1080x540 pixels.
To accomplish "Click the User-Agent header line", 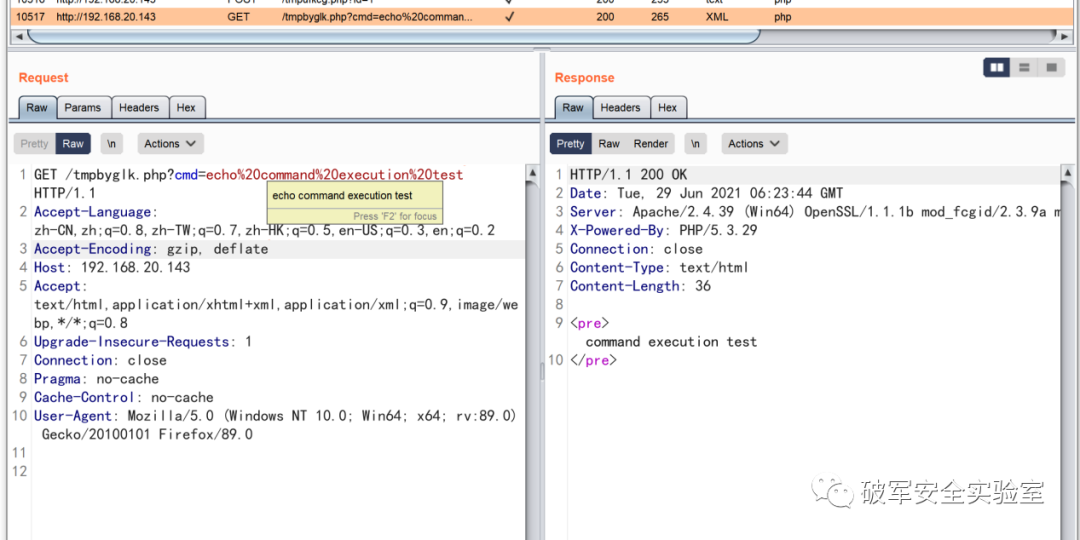I will coord(275,416).
